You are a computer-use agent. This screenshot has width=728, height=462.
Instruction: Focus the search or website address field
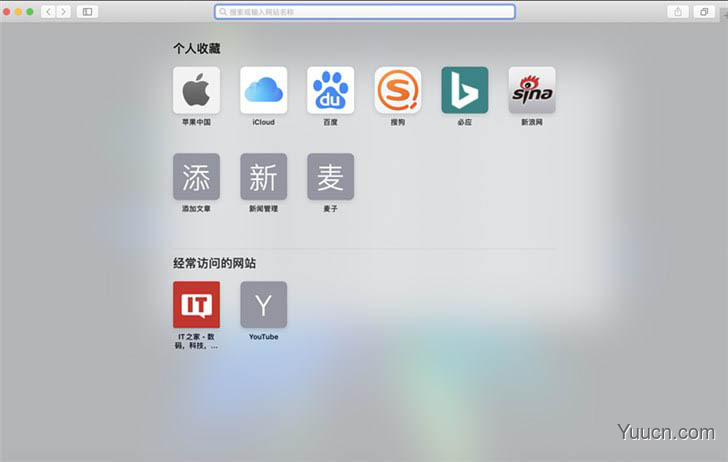(364, 12)
